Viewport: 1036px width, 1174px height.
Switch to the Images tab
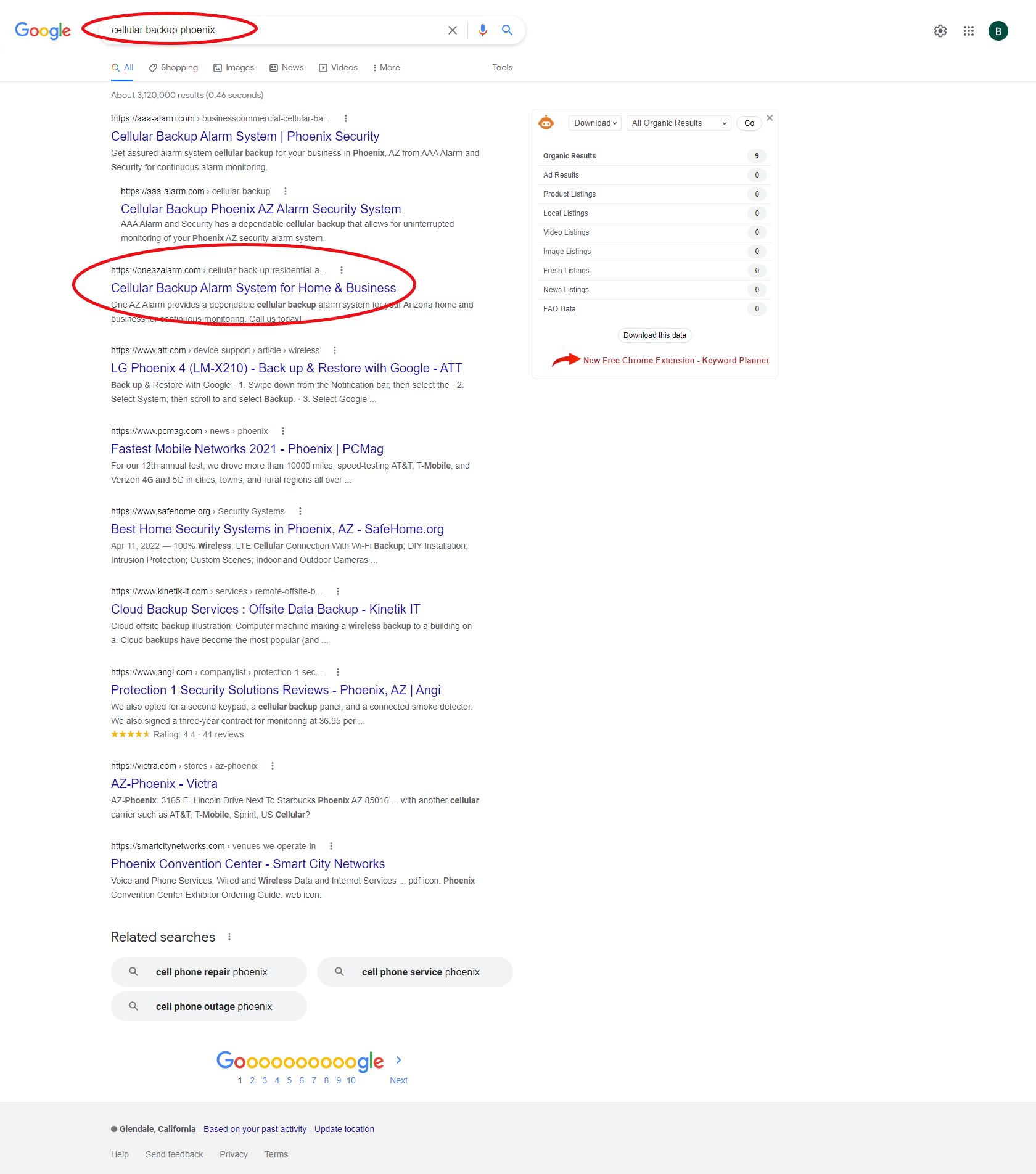tap(234, 68)
